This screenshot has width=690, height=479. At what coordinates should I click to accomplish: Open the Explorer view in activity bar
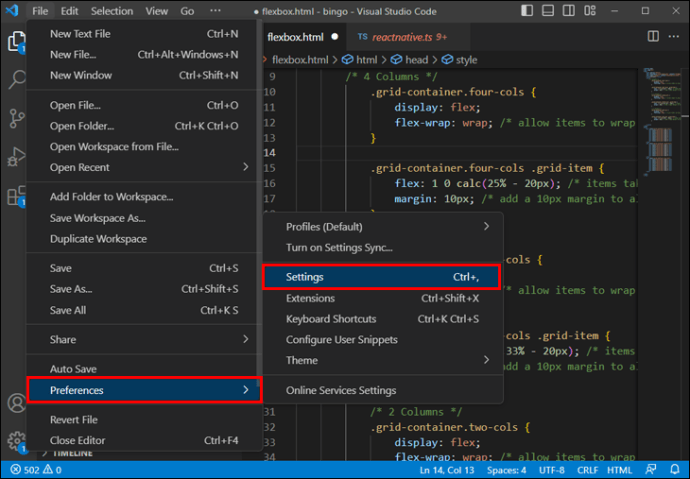coord(15,43)
